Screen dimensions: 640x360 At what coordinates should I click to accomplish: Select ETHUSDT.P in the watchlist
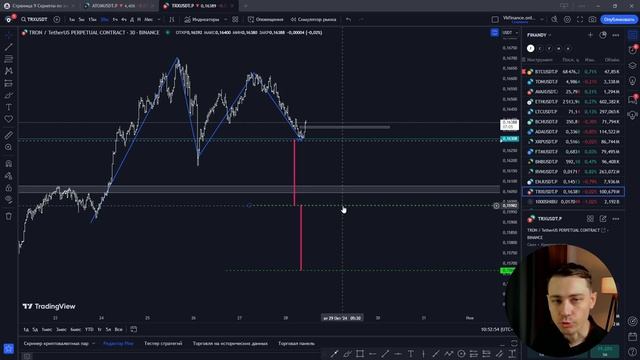tap(573, 102)
